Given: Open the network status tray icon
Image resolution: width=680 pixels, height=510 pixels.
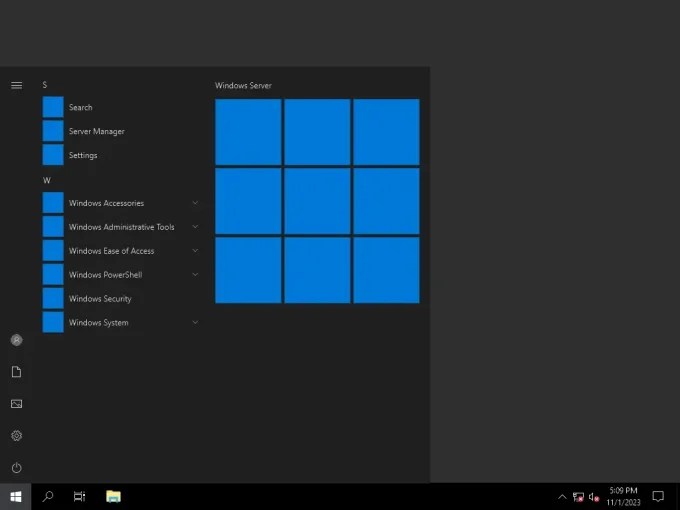Looking at the screenshot, I should coord(578,497).
